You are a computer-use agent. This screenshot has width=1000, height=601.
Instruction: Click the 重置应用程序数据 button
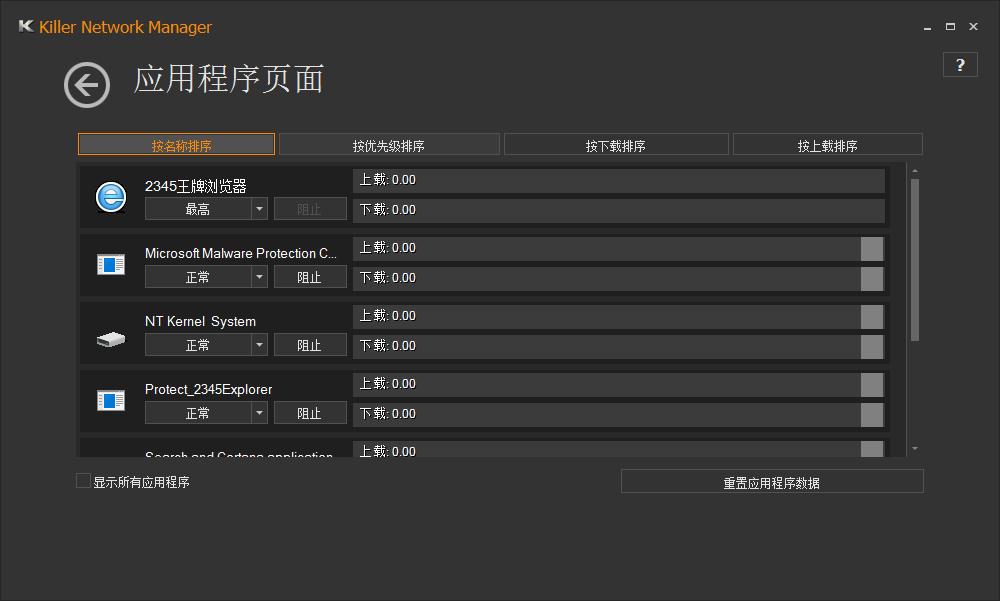point(772,480)
